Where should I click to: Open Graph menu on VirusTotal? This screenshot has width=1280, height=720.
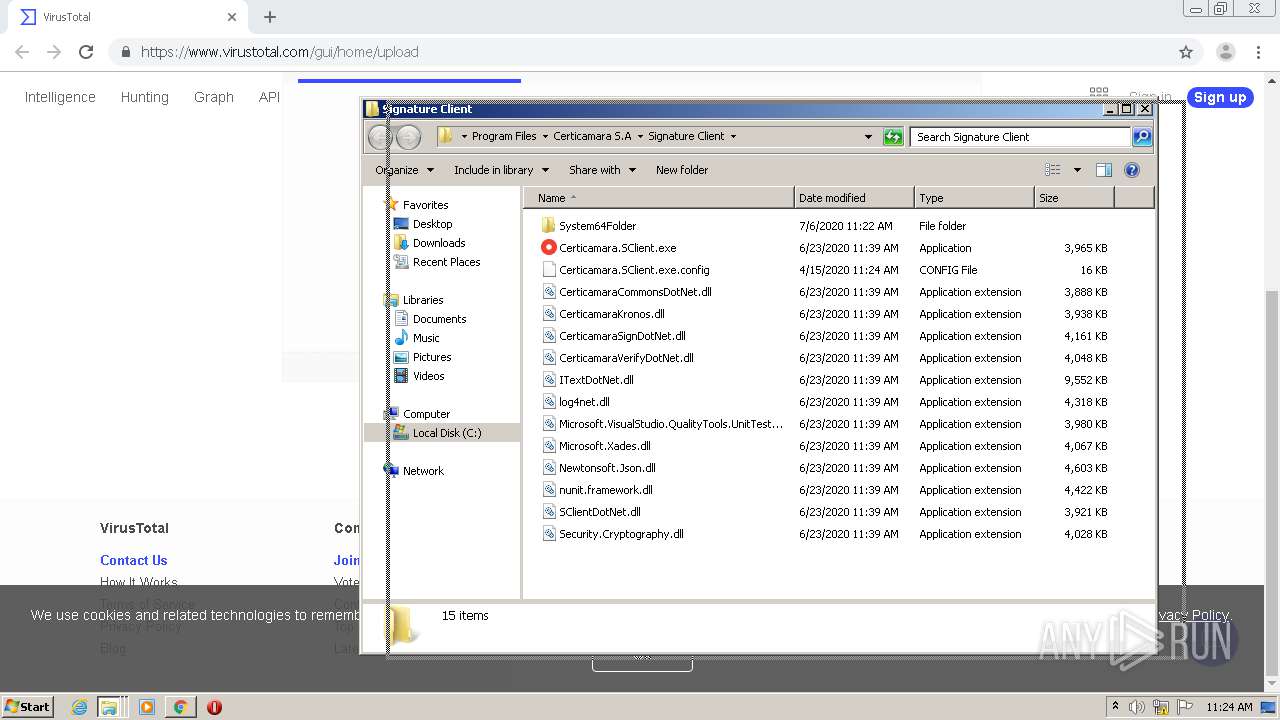tap(214, 97)
